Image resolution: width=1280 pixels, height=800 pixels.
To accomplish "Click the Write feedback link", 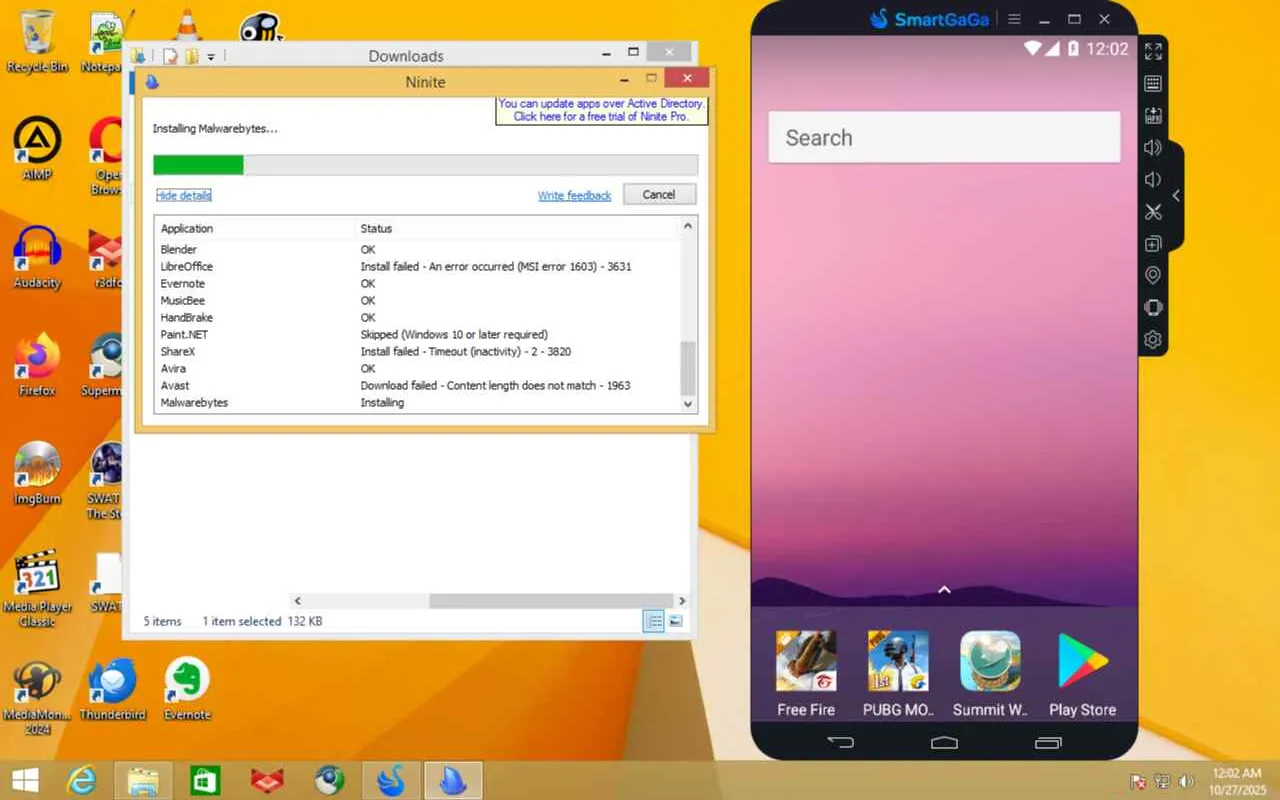I will click(x=574, y=195).
